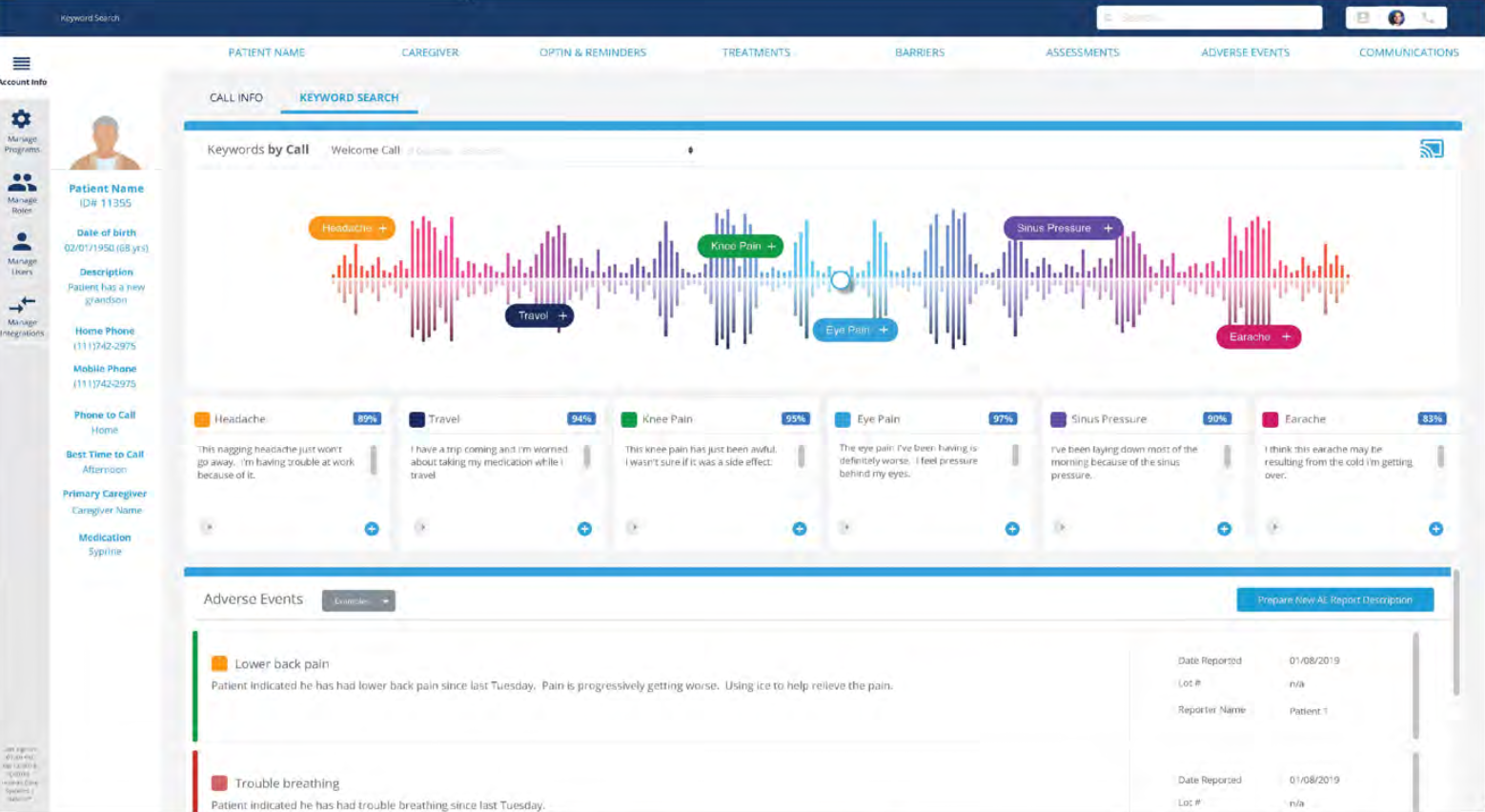
Task: Play the Earache card audio clip
Action: coord(1274,526)
